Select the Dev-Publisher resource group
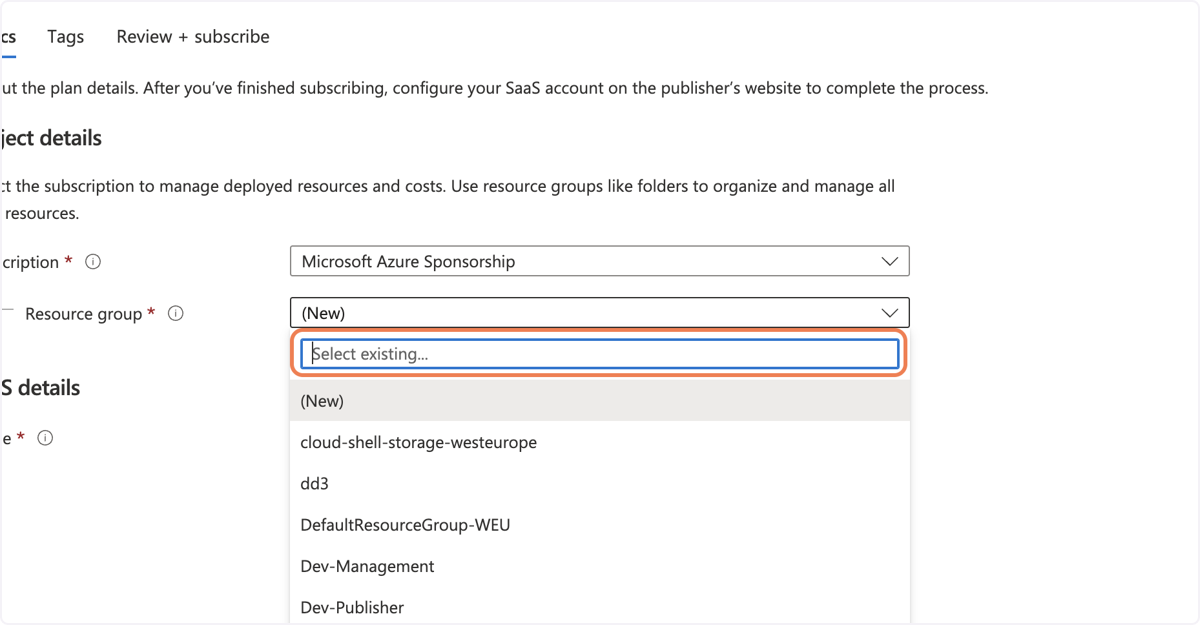 click(600, 607)
